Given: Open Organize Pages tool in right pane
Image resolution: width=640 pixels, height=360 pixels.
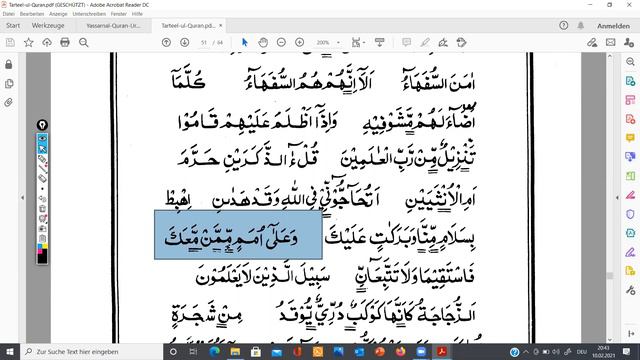Looking at the screenshot, I should [630, 100].
